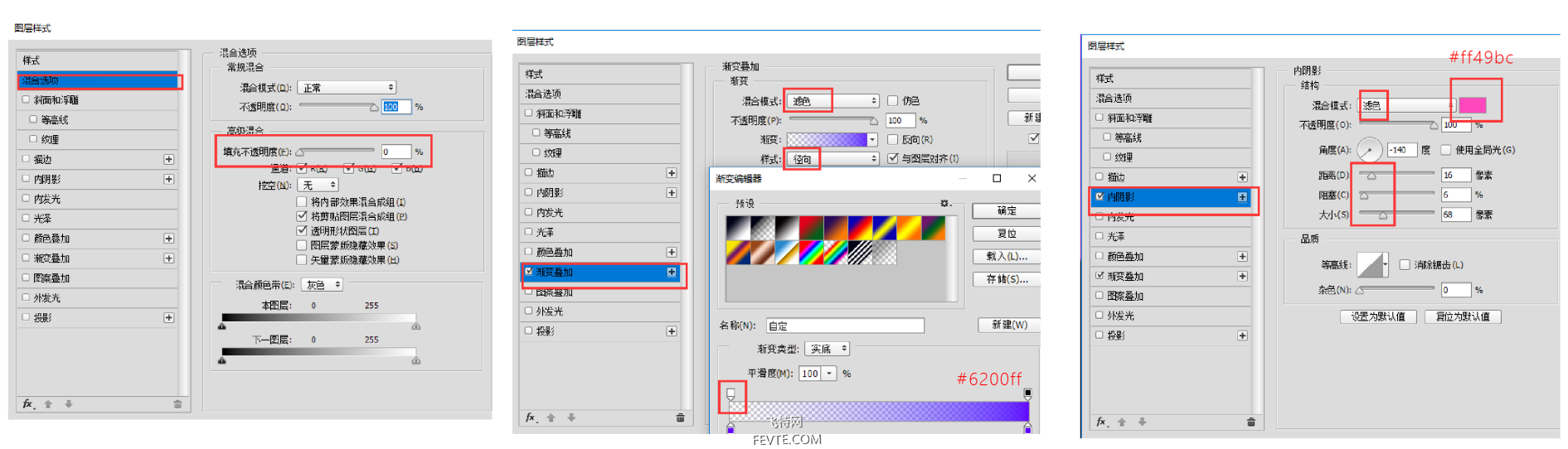Open 挖空 dropdown showing 无
The width and height of the screenshot is (1568, 449).
coord(318,185)
